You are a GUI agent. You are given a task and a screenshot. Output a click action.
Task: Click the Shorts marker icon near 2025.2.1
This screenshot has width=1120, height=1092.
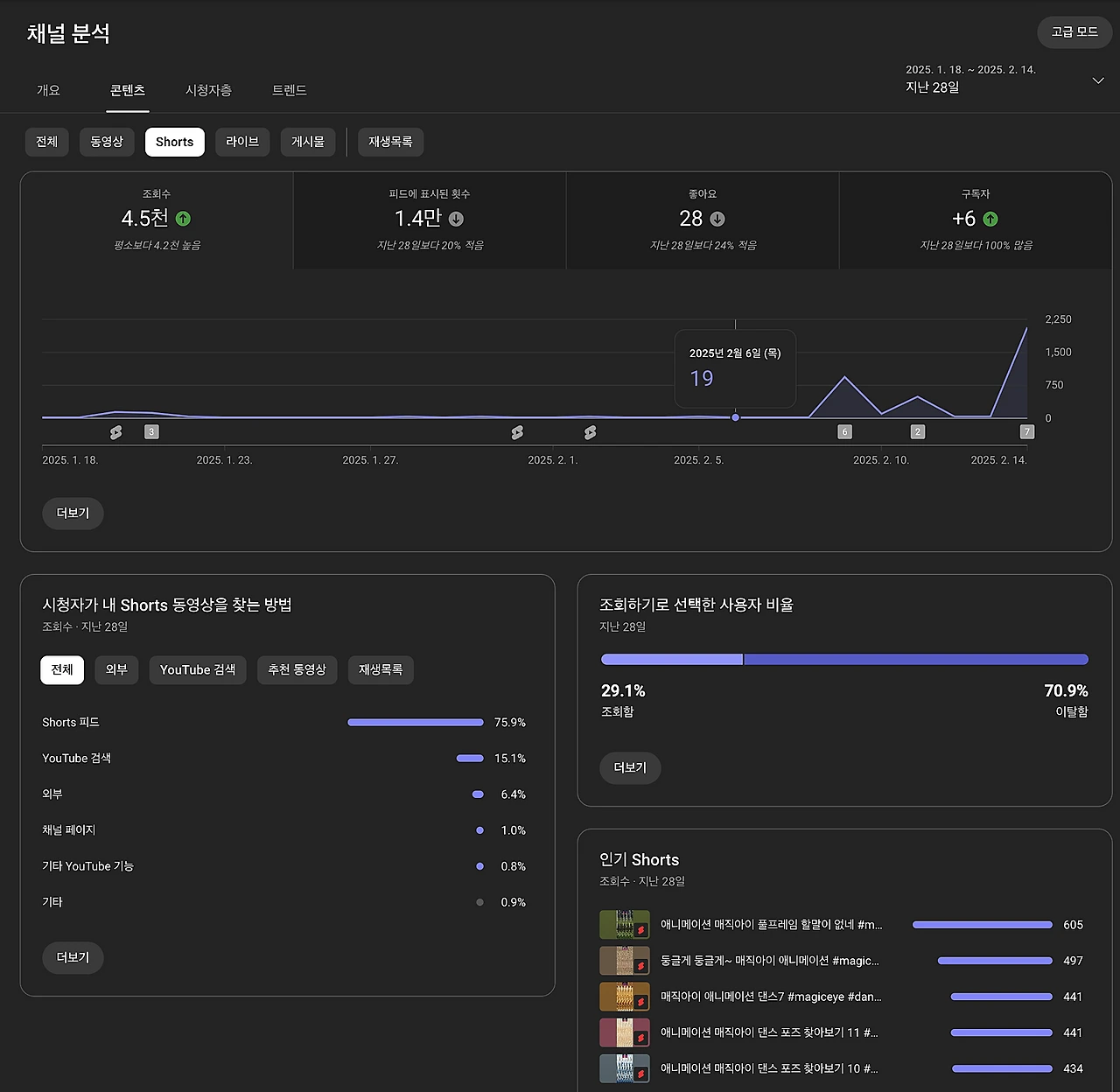click(517, 431)
